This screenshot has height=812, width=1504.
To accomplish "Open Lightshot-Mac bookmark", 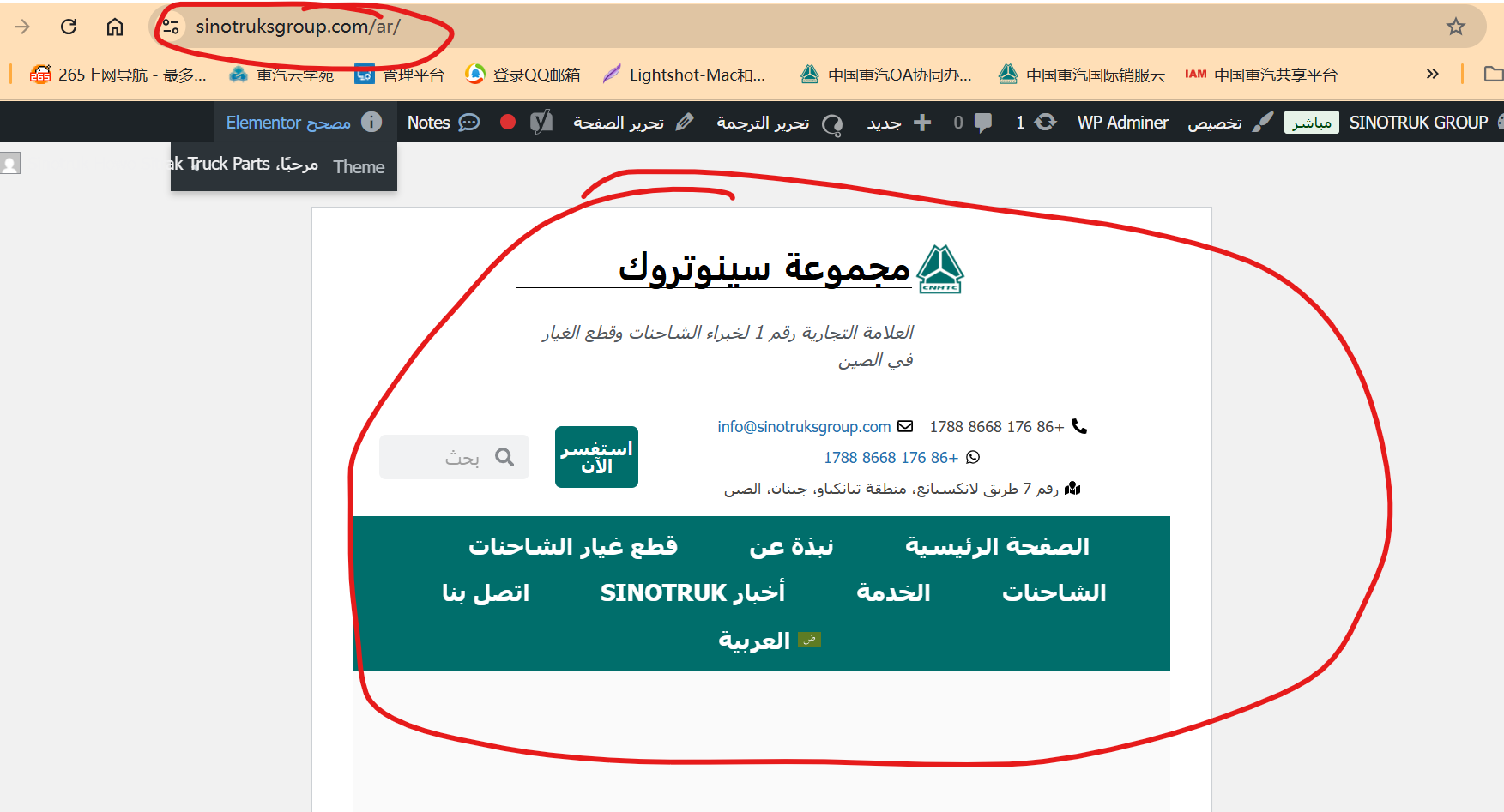I will coord(684,75).
